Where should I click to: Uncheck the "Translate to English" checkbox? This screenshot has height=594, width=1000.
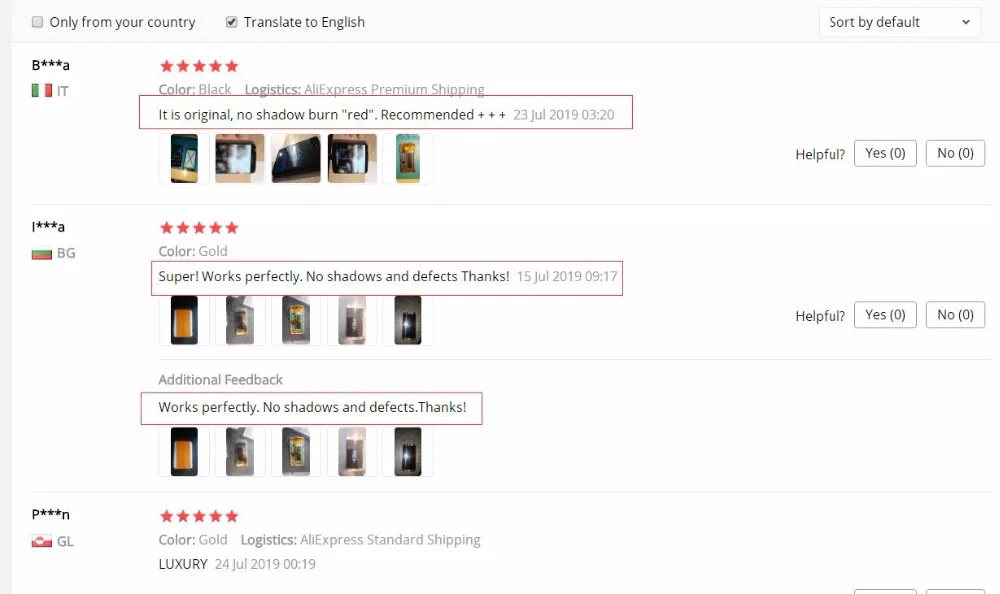[232, 22]
